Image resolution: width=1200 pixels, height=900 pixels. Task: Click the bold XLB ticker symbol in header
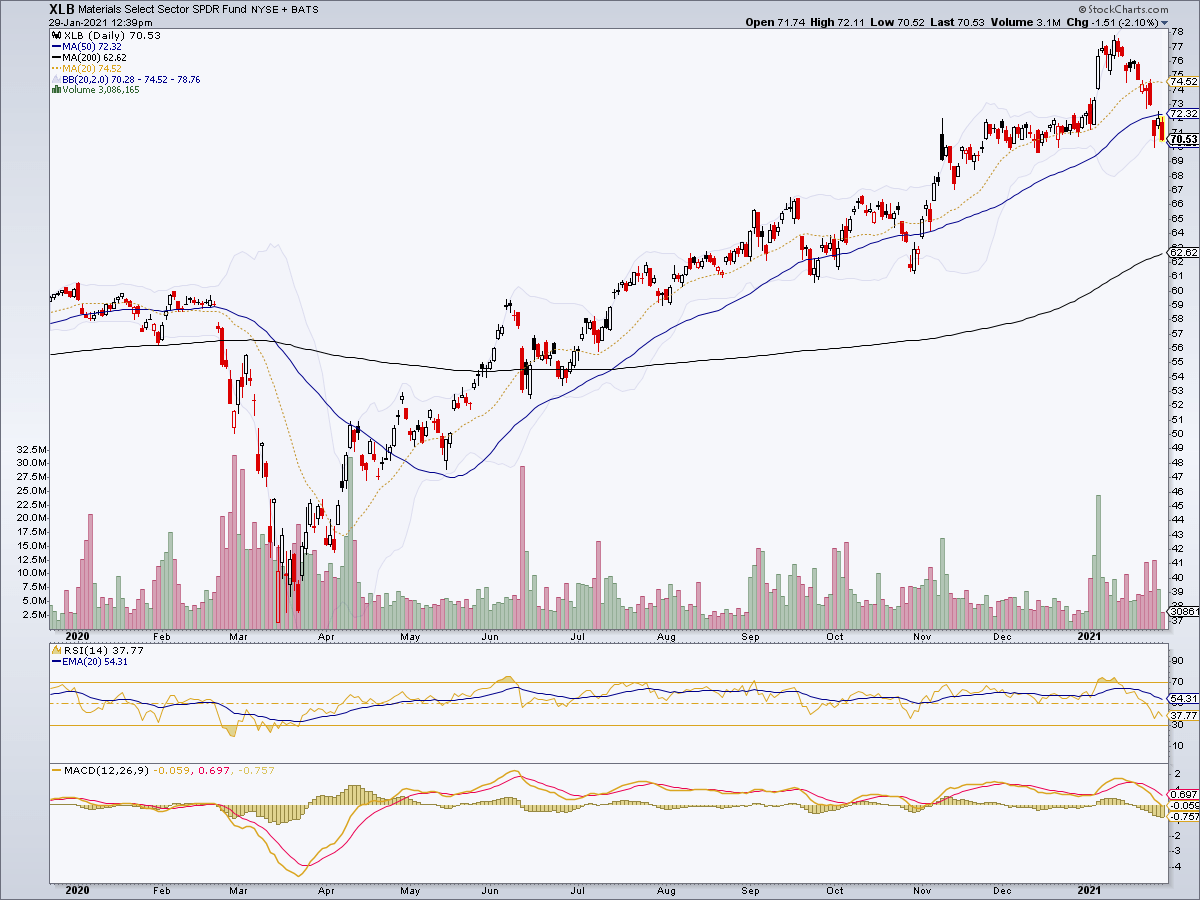(63, 8)
